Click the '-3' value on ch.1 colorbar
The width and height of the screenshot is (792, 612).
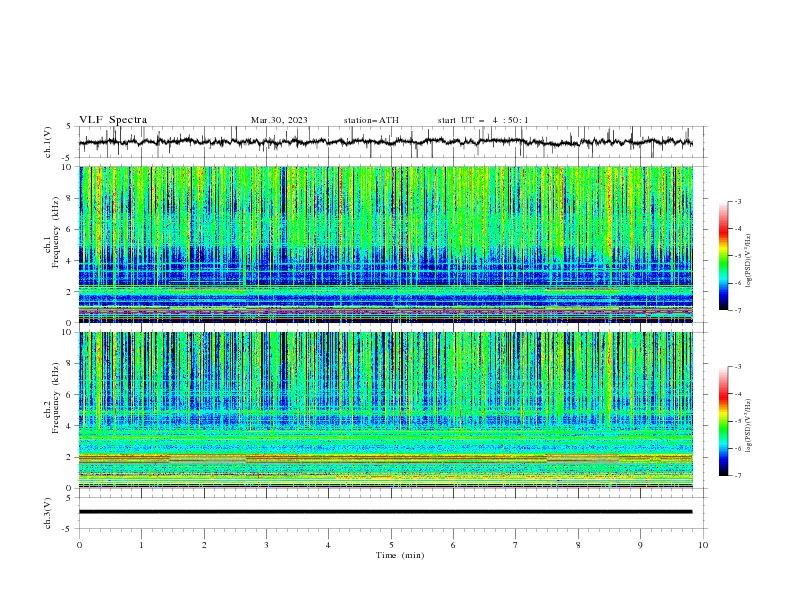(737, 201)
